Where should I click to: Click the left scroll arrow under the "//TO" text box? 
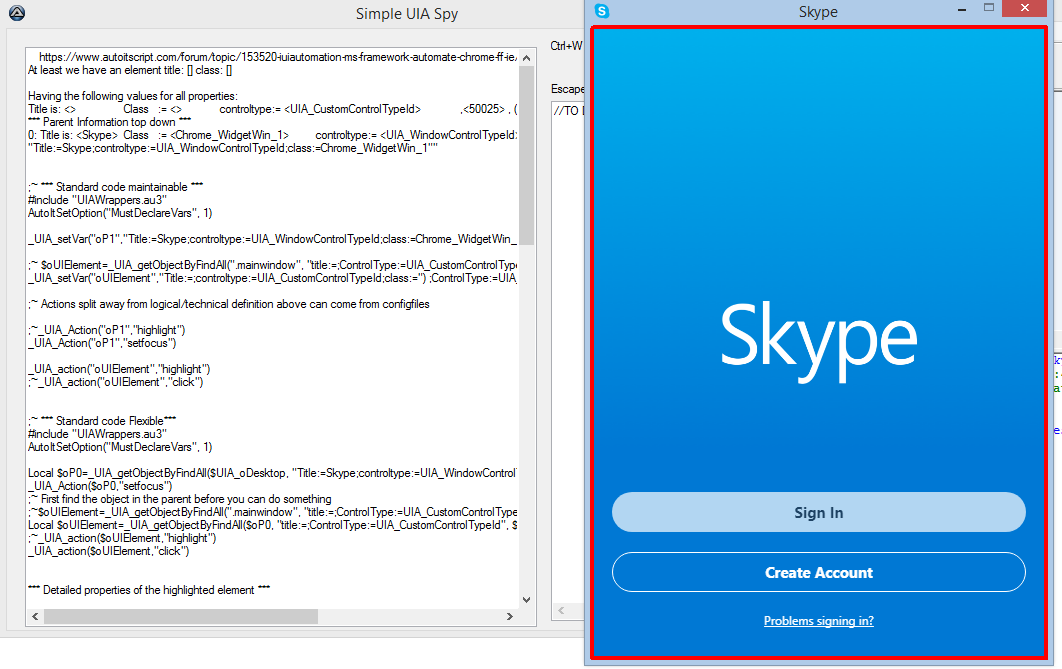tap(561, 611)
